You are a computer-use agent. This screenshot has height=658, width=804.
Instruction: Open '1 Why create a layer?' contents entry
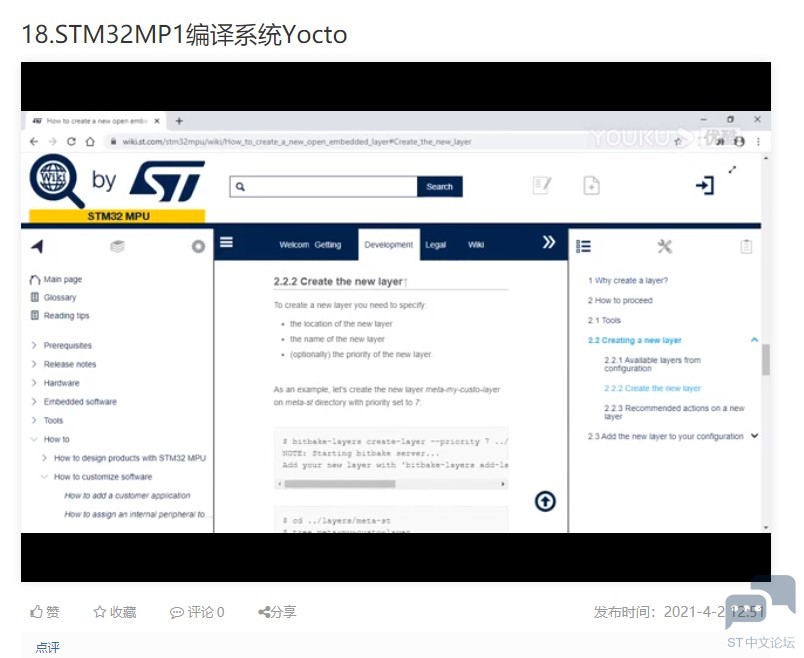click(628, 281)
